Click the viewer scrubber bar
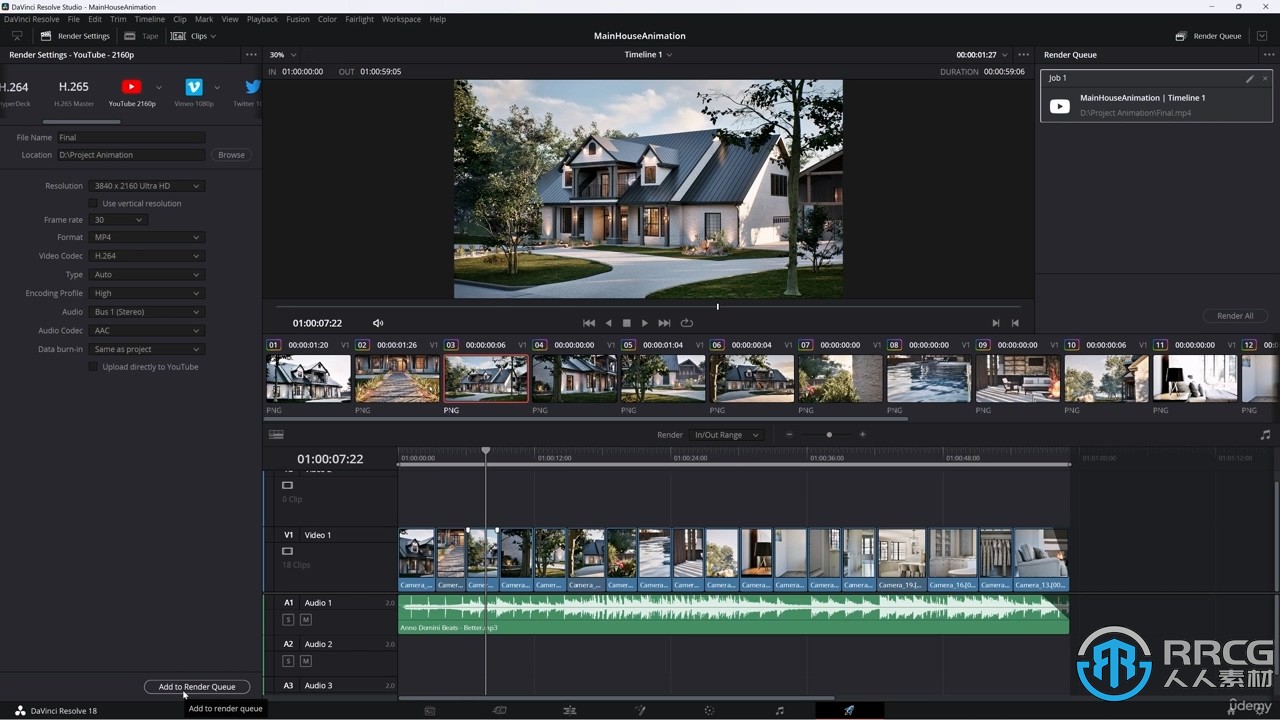The height and width of the screenshot is (720, 1280). (647, 307)
